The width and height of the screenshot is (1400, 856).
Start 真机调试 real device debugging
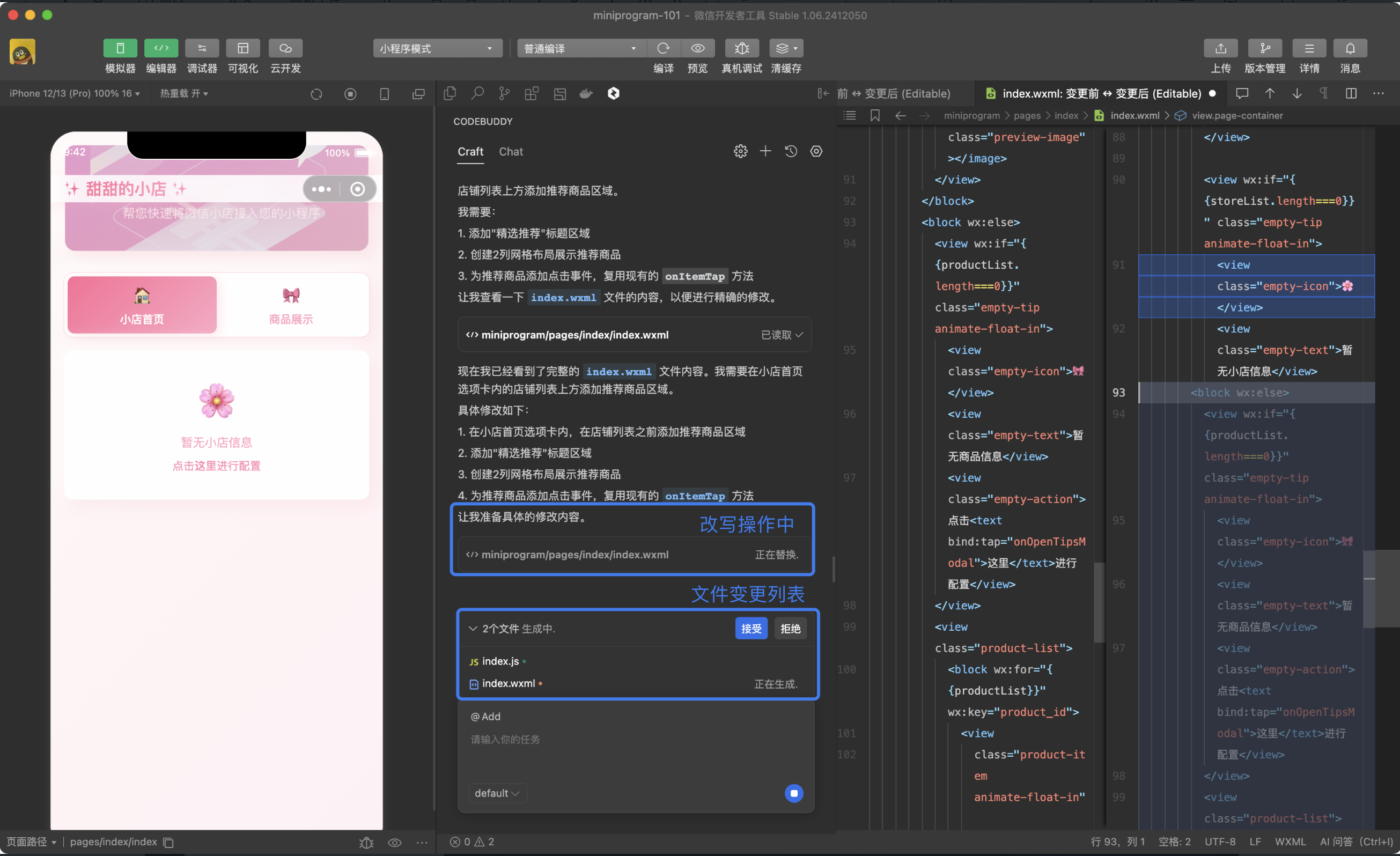click(x=741, y=48)
